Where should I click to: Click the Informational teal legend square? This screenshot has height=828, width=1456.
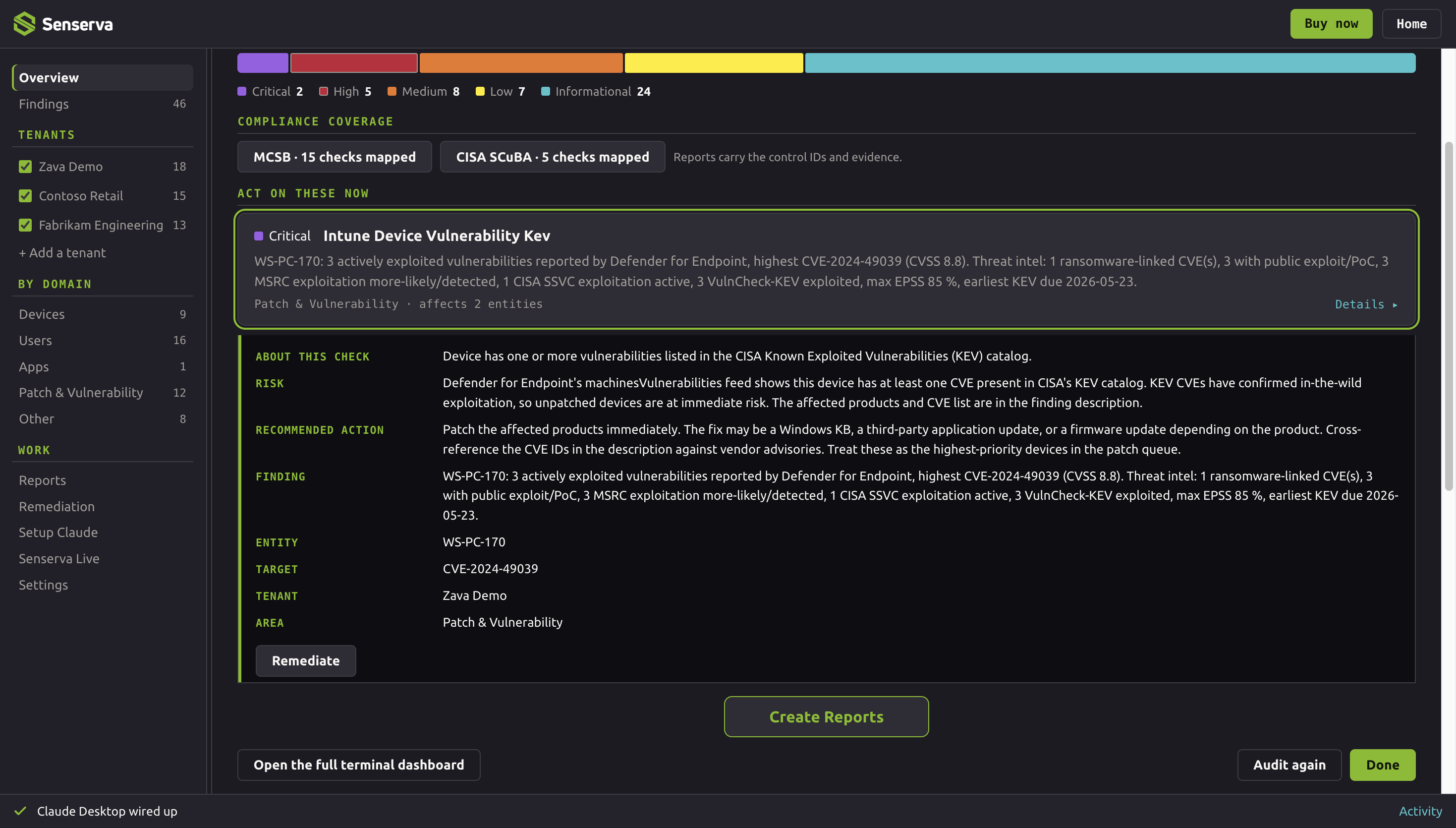546,92
